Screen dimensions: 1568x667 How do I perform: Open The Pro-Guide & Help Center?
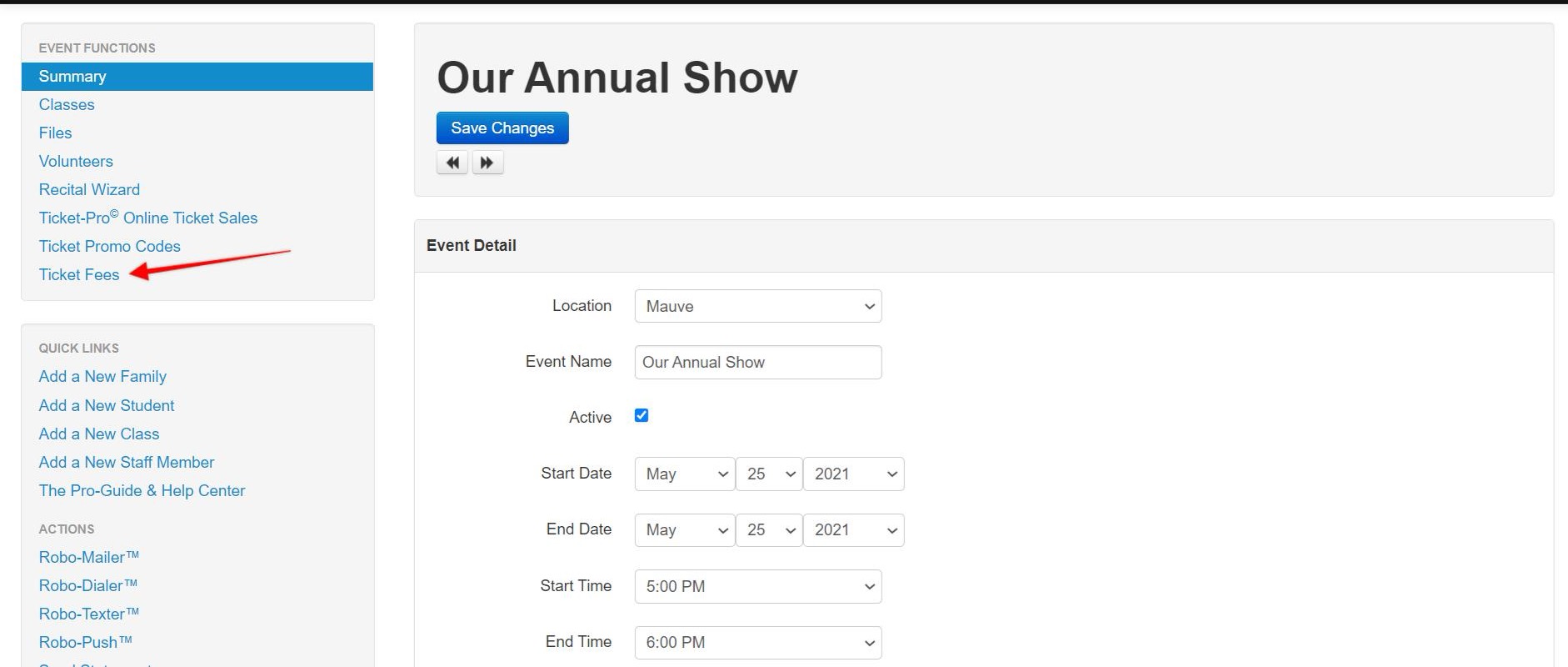click(142, 491)
